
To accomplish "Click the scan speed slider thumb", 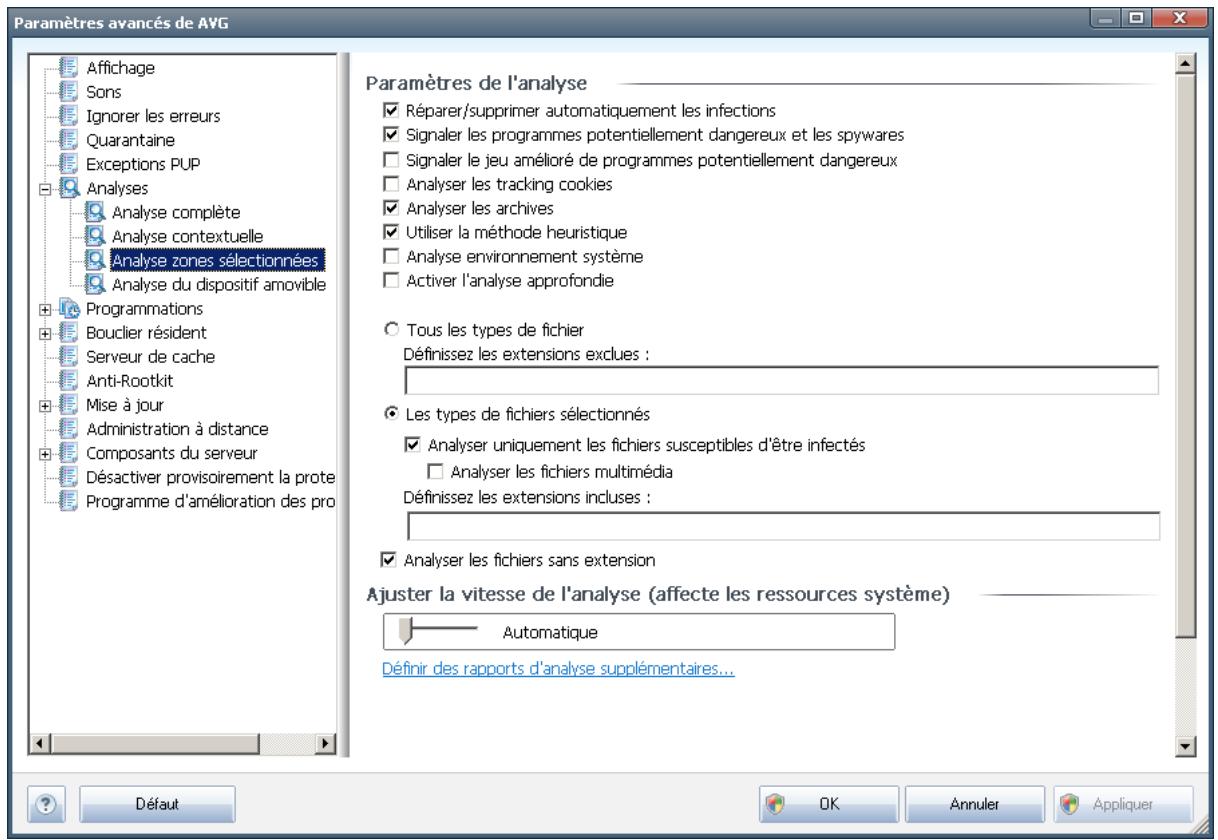I will tap(406, 632).
